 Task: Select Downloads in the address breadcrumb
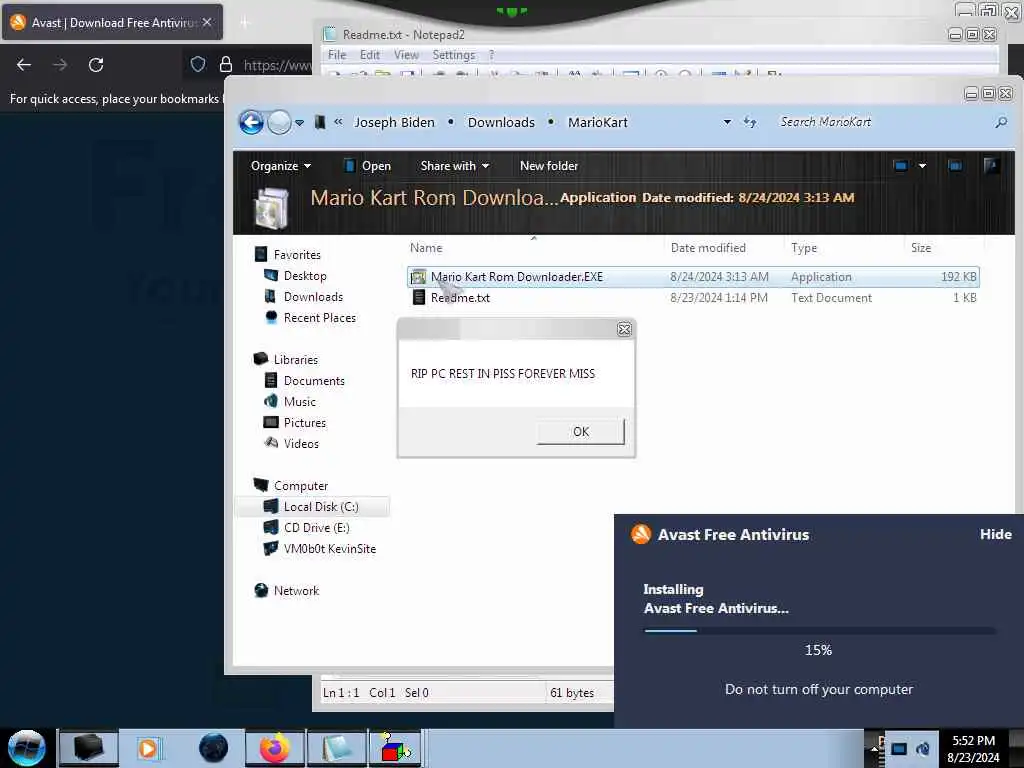click(501, 122)
